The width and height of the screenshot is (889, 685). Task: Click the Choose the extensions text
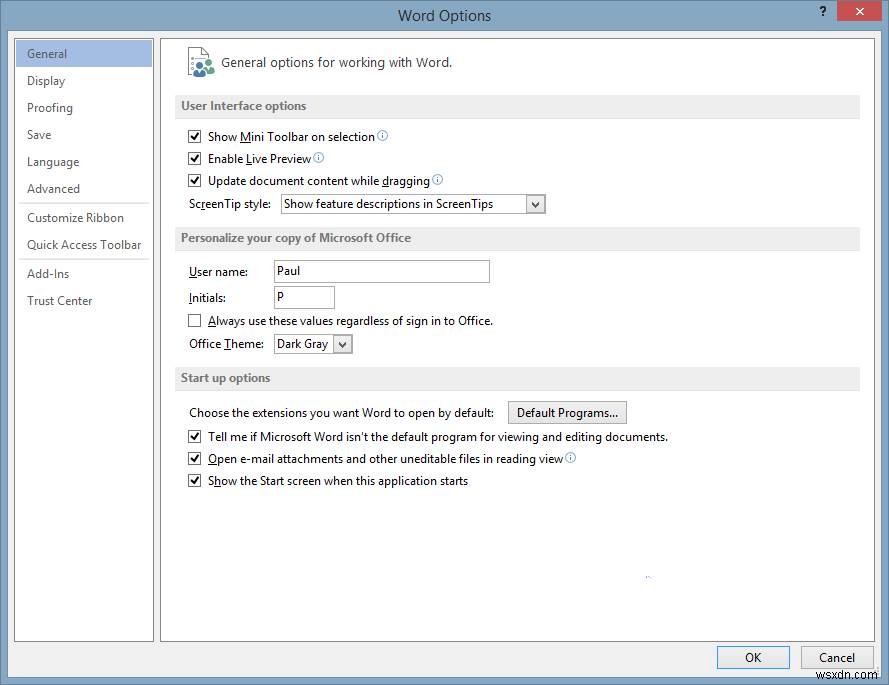pos(341,413)
